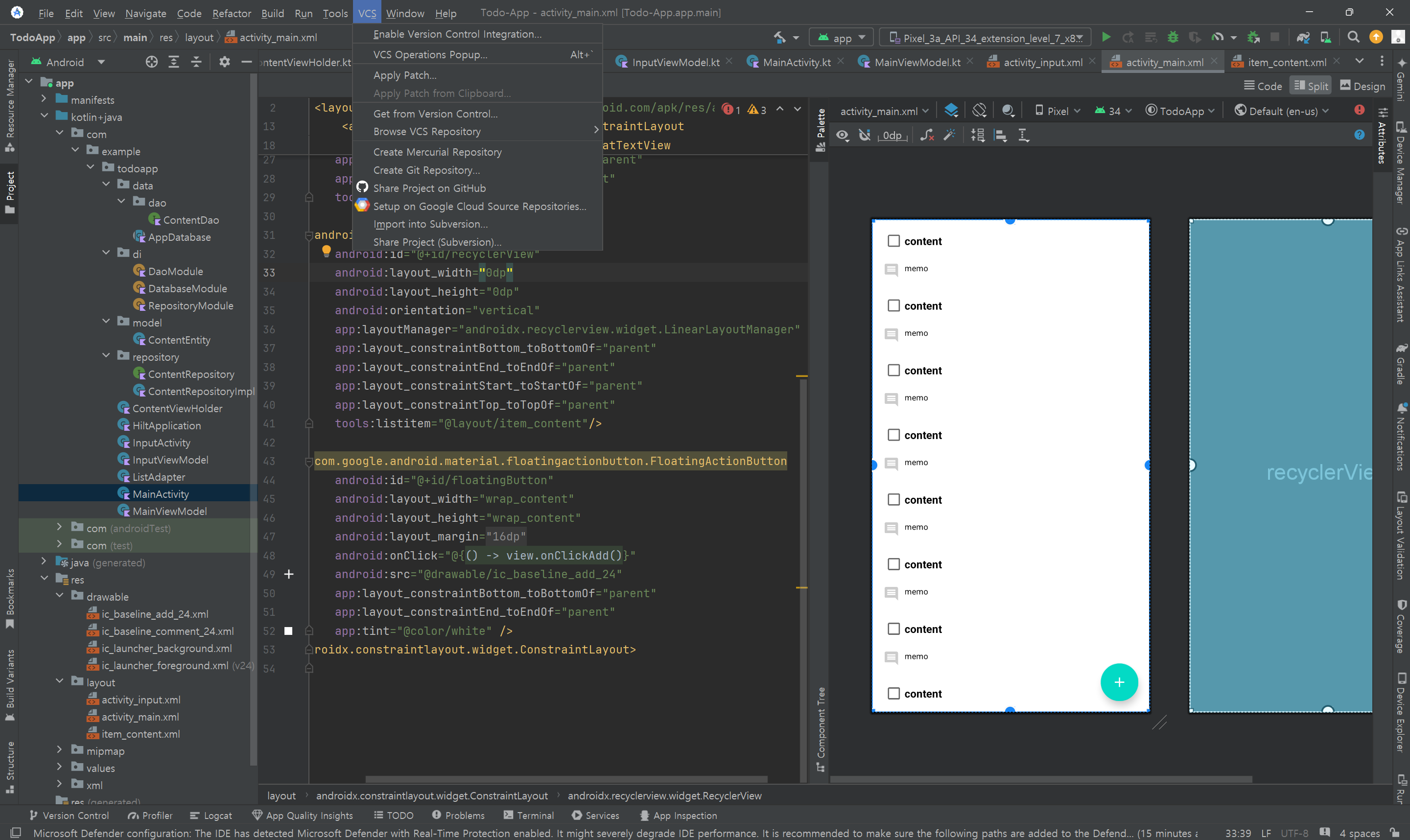Click Clear All Constraints icon
The image size is (1410, 840).
(927, 135)
